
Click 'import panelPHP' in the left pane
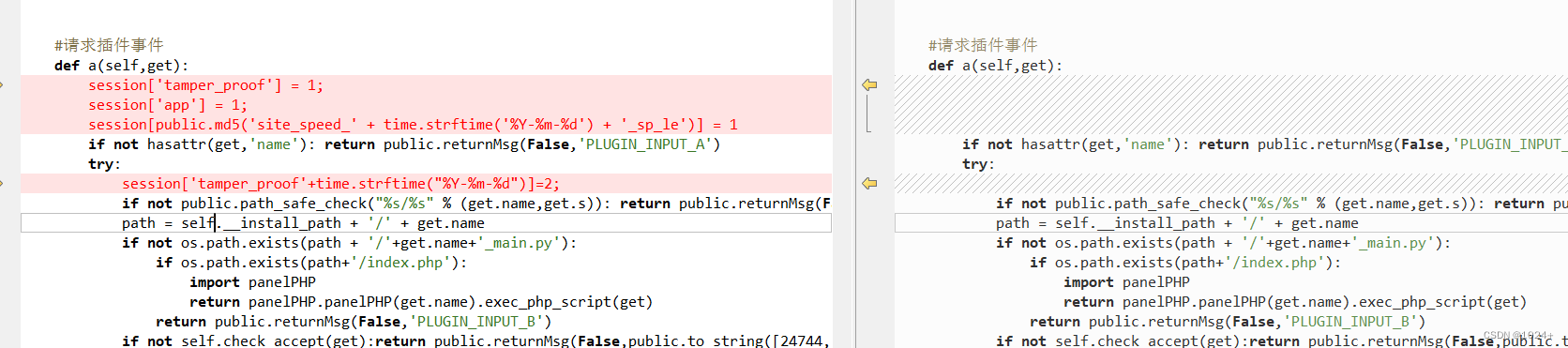click(x=252, y=282)
